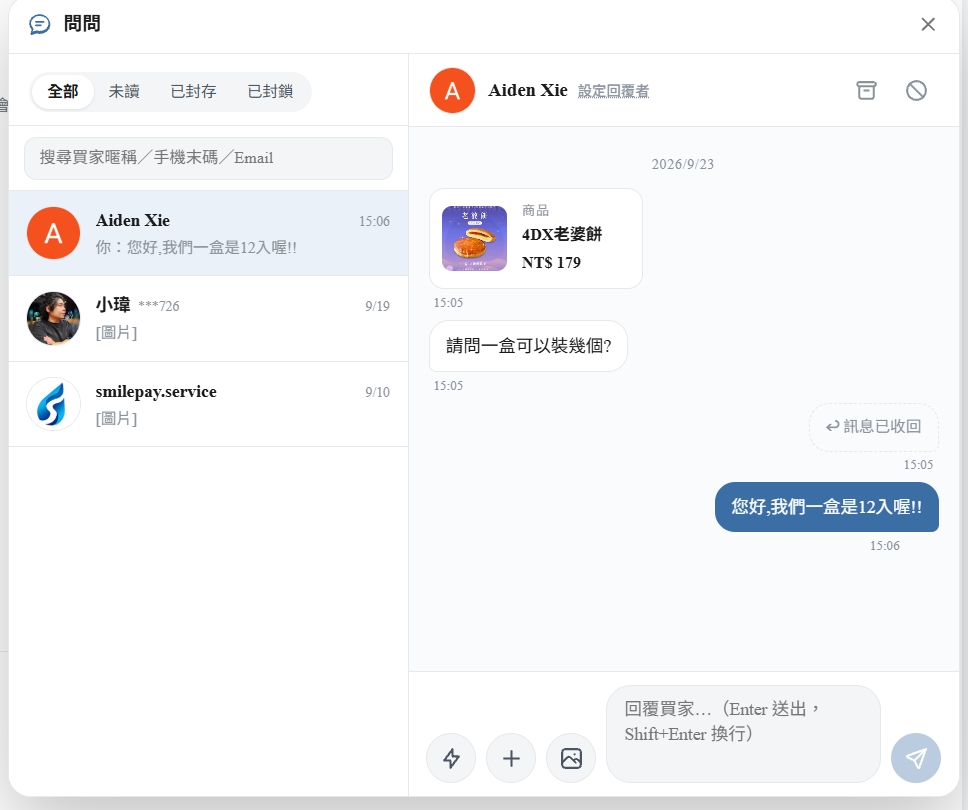
Task: Open quick replies lightning icon
Action: point(451,758)
